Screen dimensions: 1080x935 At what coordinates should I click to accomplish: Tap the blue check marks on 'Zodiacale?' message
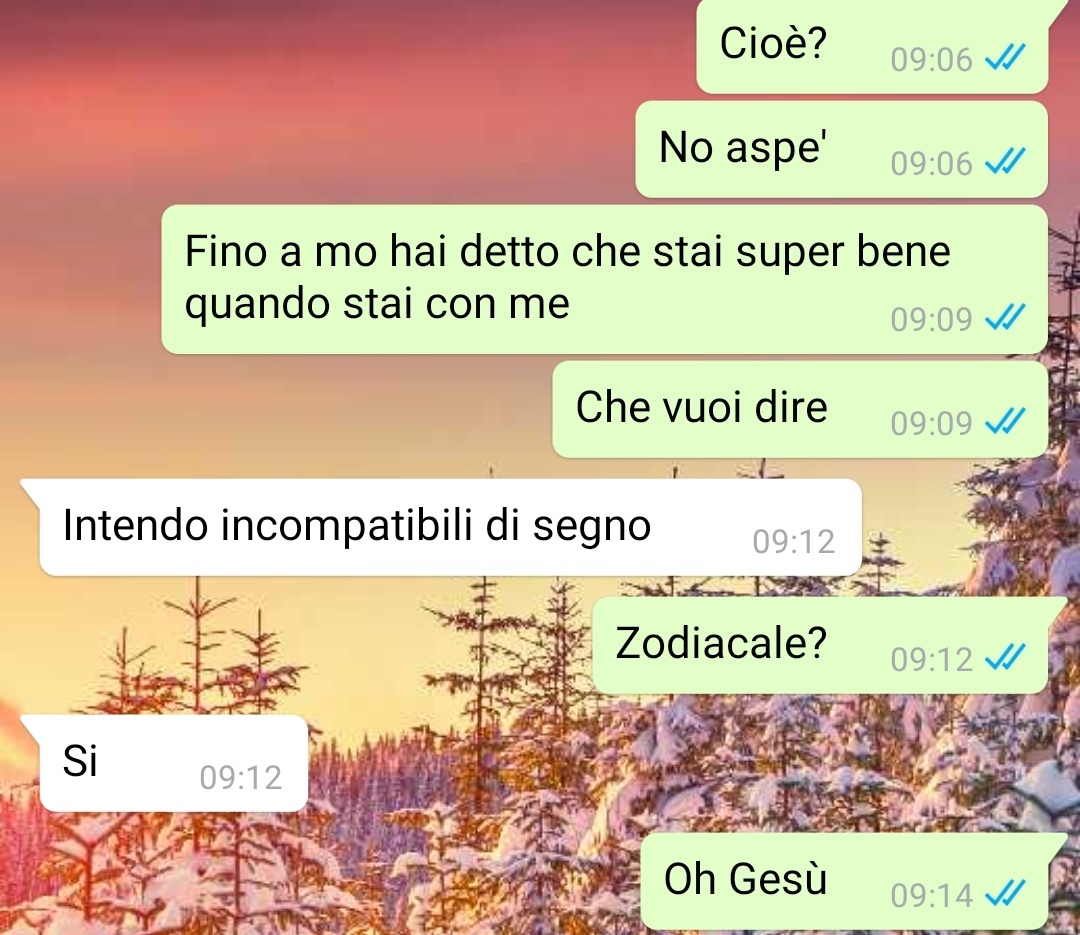pos(1005,657)
